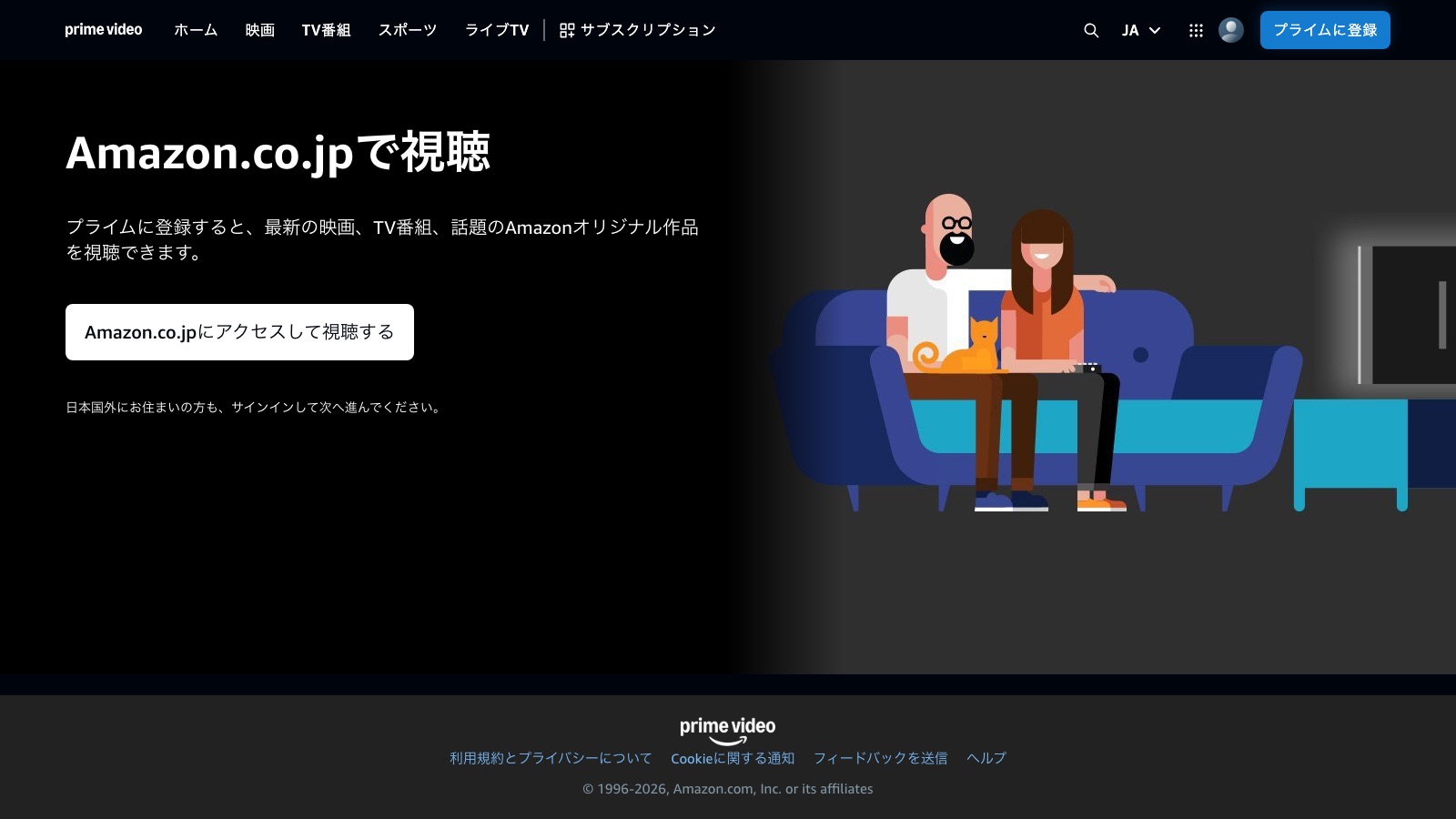Open 利用規約とプライバシーについて link
This screenshot has width=1456, height=819.
[551, 758]
